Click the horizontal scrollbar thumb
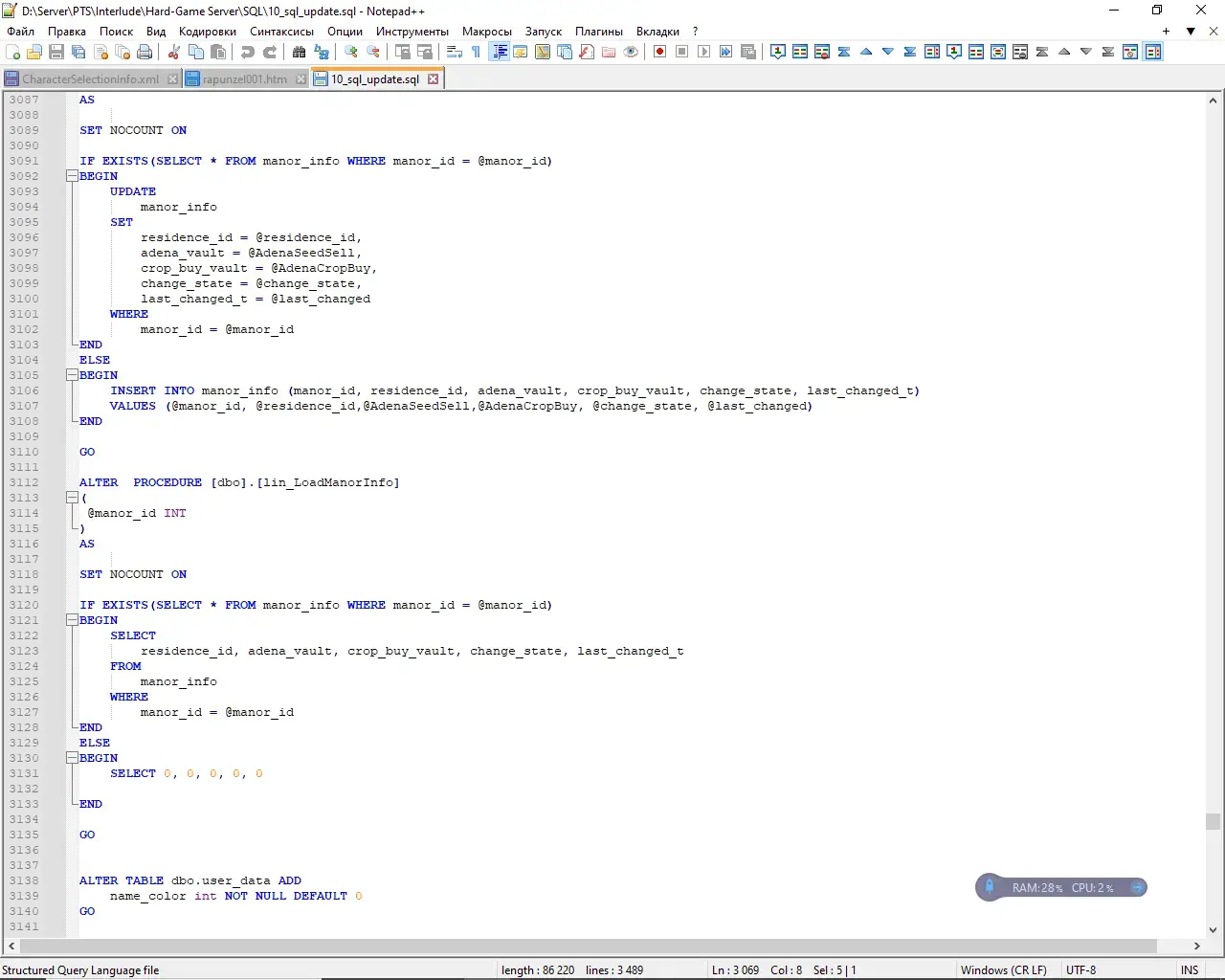The height and width of the screenshot is (980, 1225). 588,946
